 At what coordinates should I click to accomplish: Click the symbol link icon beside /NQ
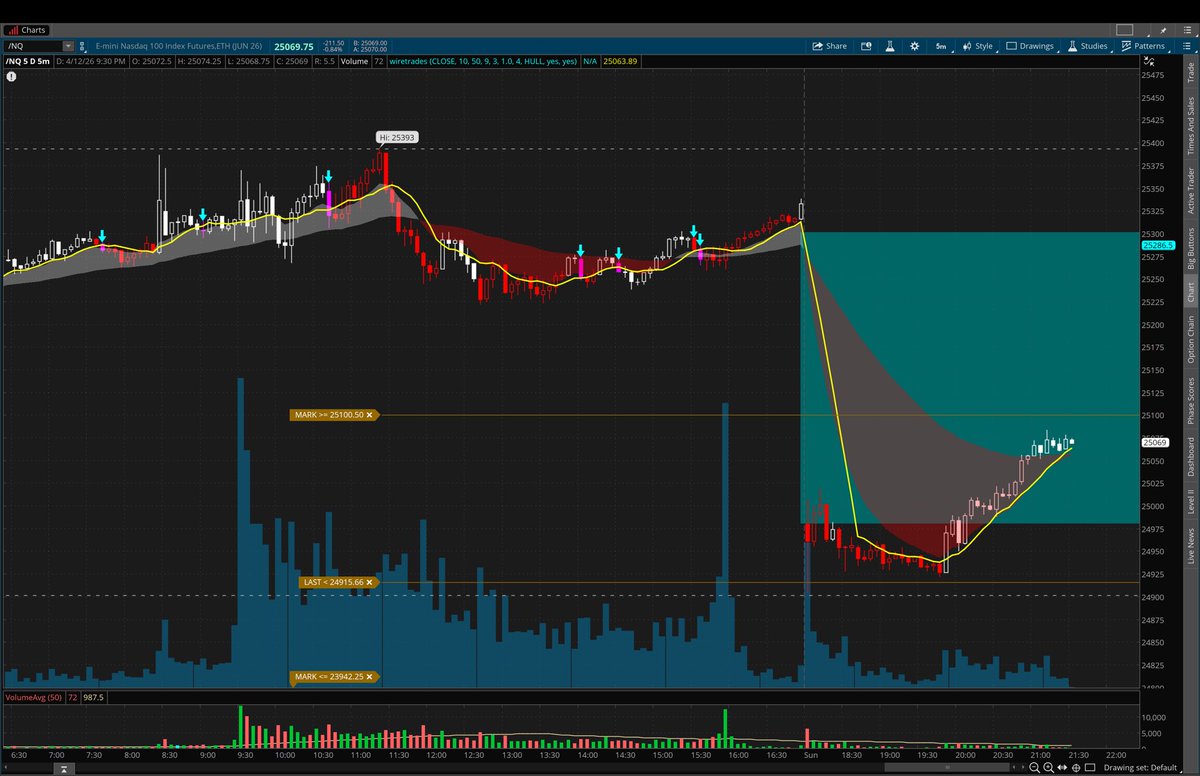(x=82, y=46)
